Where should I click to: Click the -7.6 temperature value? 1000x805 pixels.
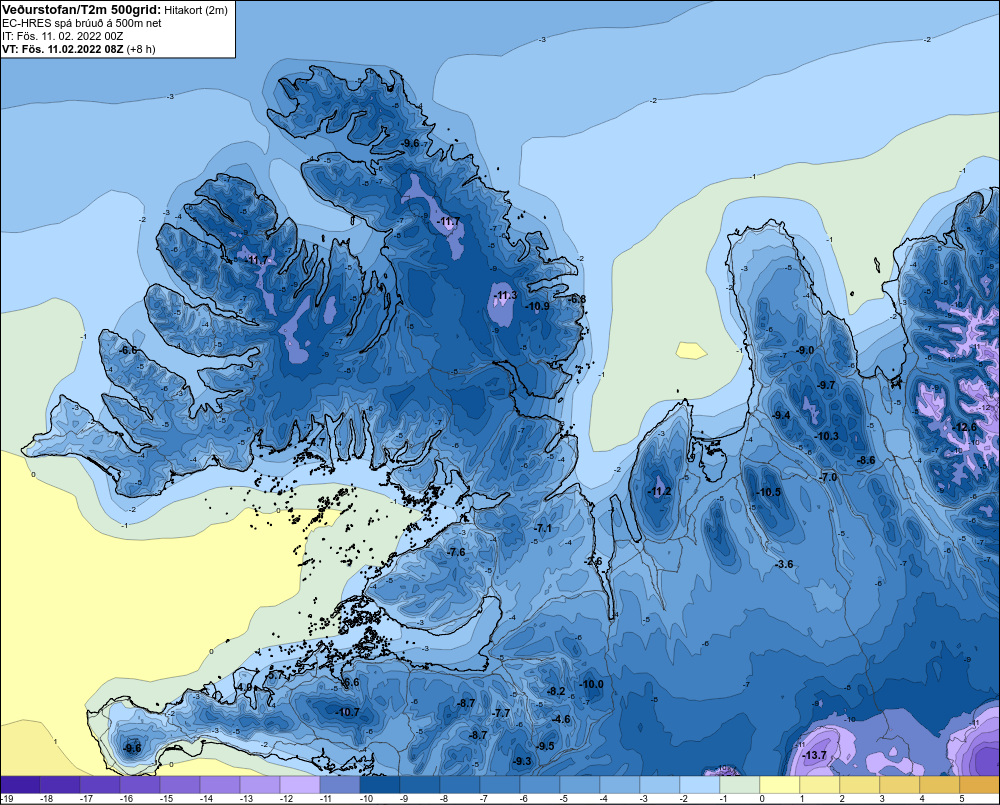(x=457, y=552)
